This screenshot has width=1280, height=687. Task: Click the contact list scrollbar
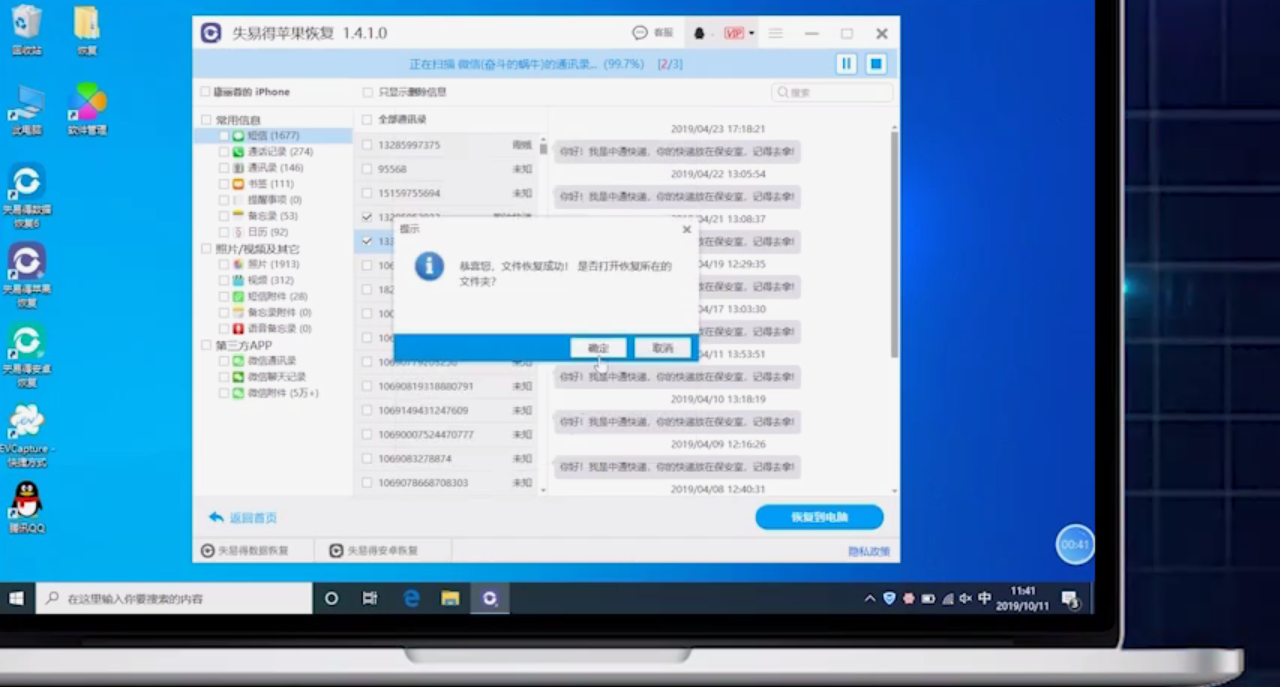point(543,149)
